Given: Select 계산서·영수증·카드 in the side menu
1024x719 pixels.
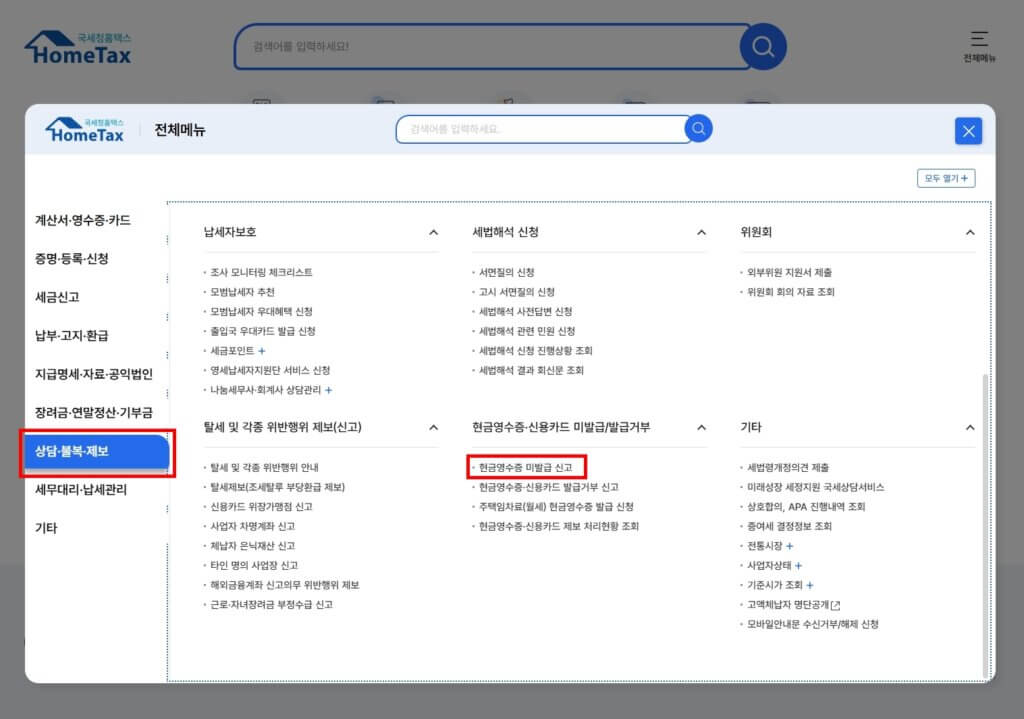Looking at the screenshot, I should pos(83,220).
